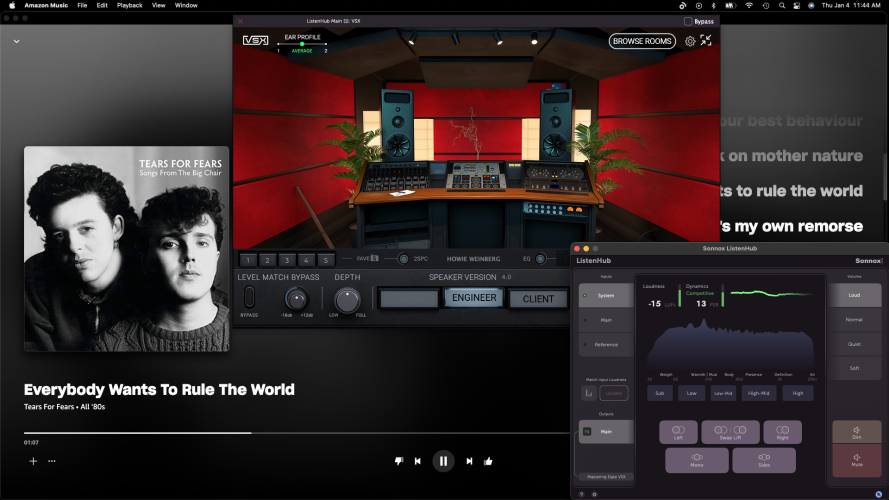Viewport: 889px width, 500px height.
Task: Click the blue sync icon in ListenHub corner
Action: coord(878,494)
